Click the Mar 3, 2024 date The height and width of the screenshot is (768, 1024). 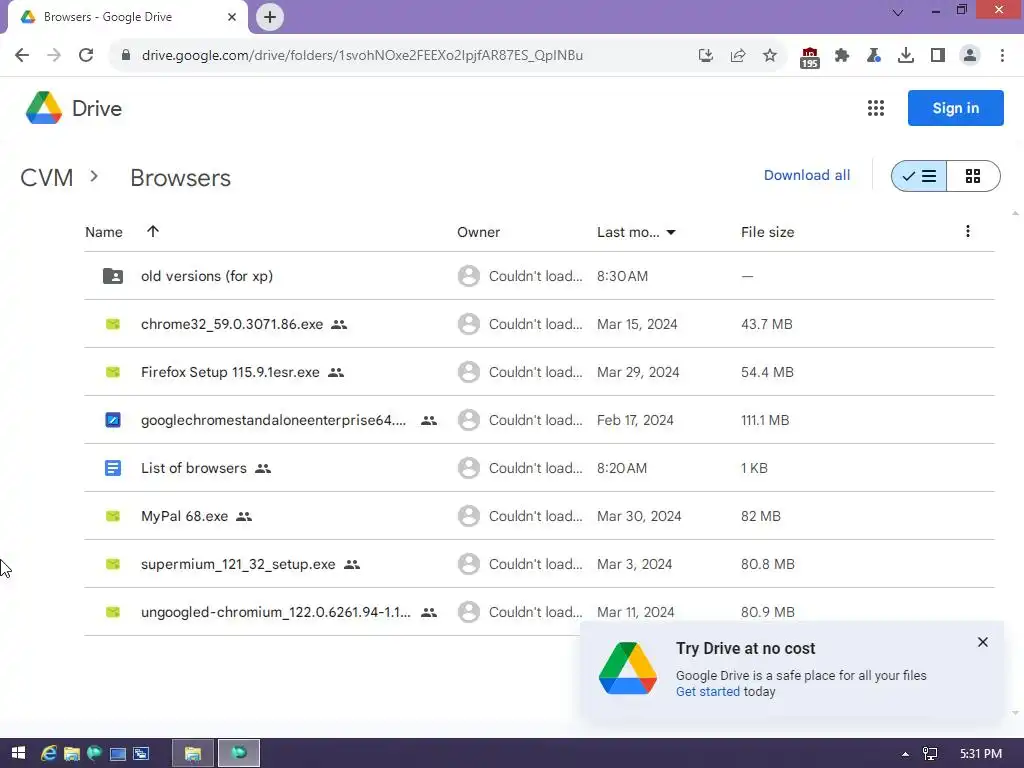coord(634,564)
